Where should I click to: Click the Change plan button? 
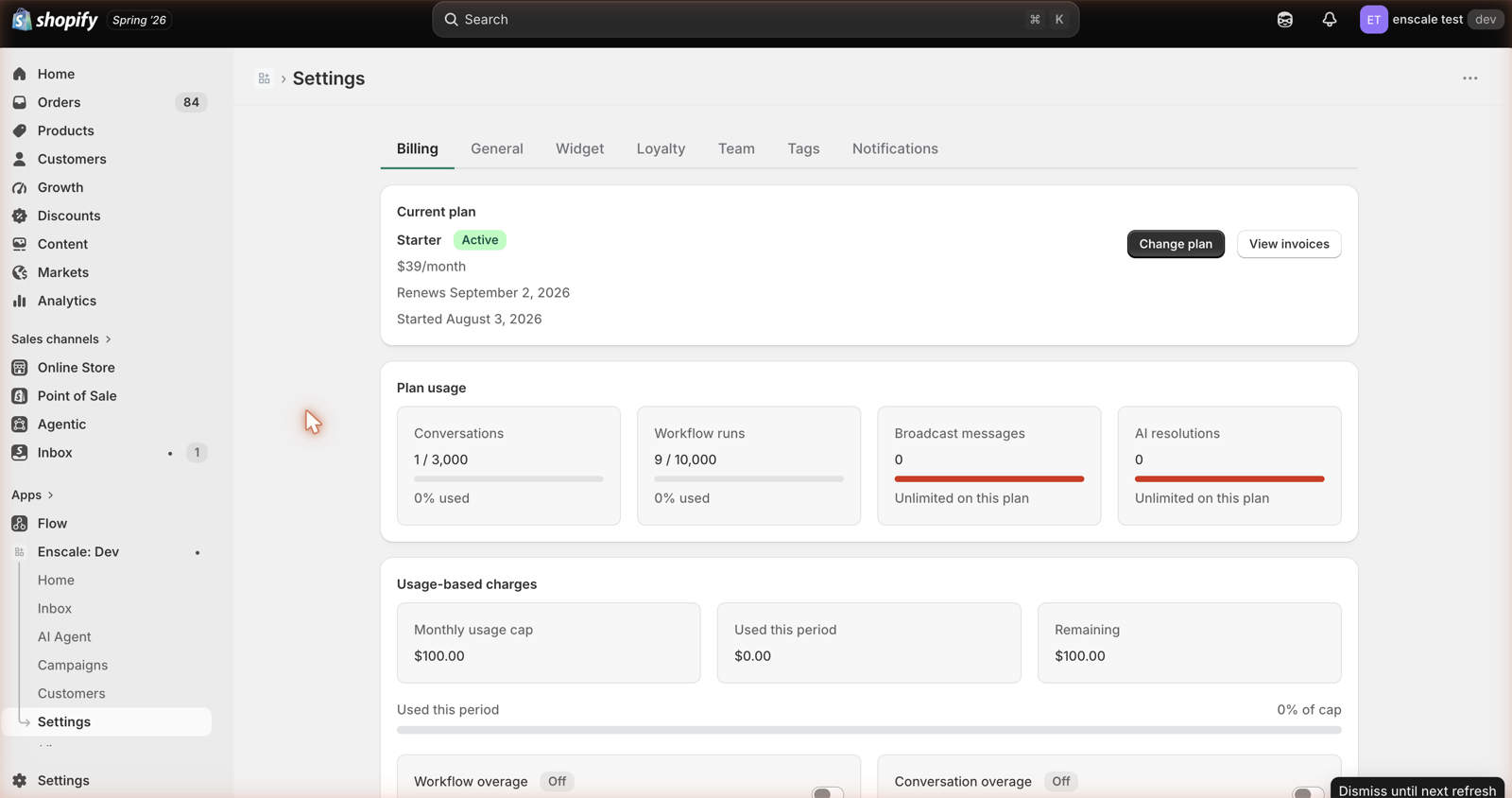coord(1176,244)
